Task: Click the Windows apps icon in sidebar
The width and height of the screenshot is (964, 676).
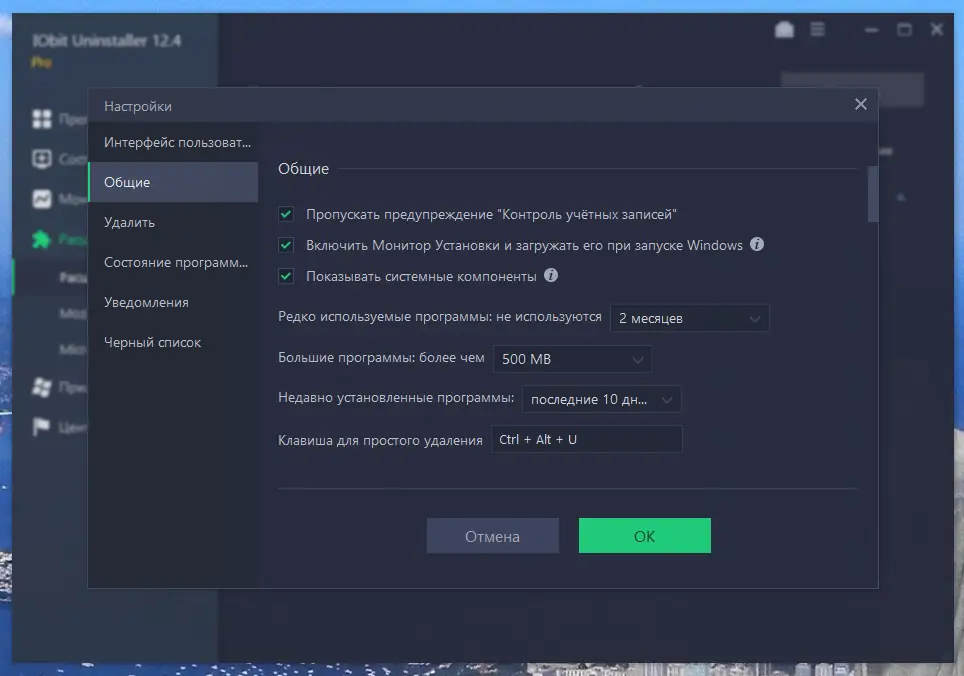Action: click(x=42, y=387)
